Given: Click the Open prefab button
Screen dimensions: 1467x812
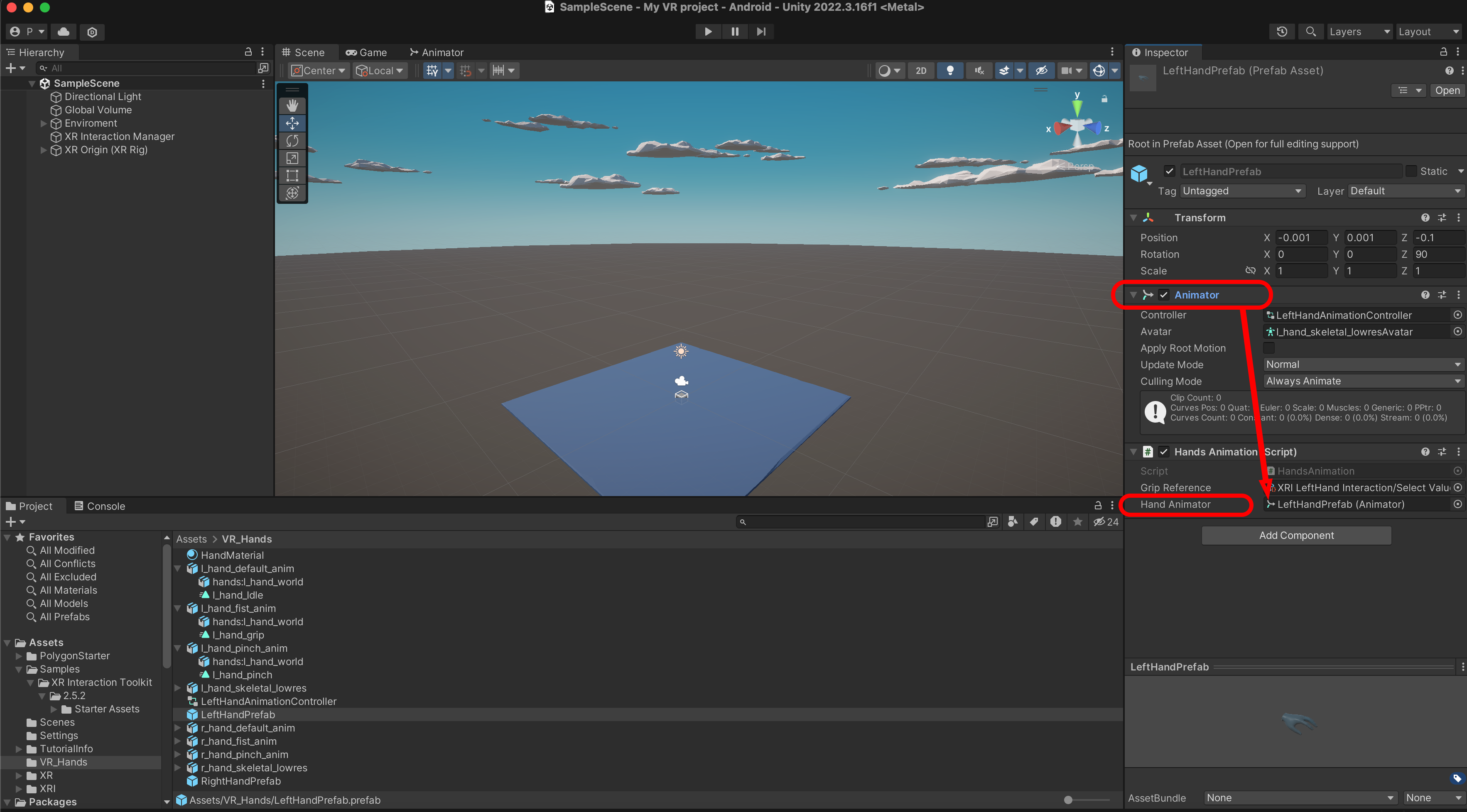Looking at the screenshot, I should coord(1447,90).
